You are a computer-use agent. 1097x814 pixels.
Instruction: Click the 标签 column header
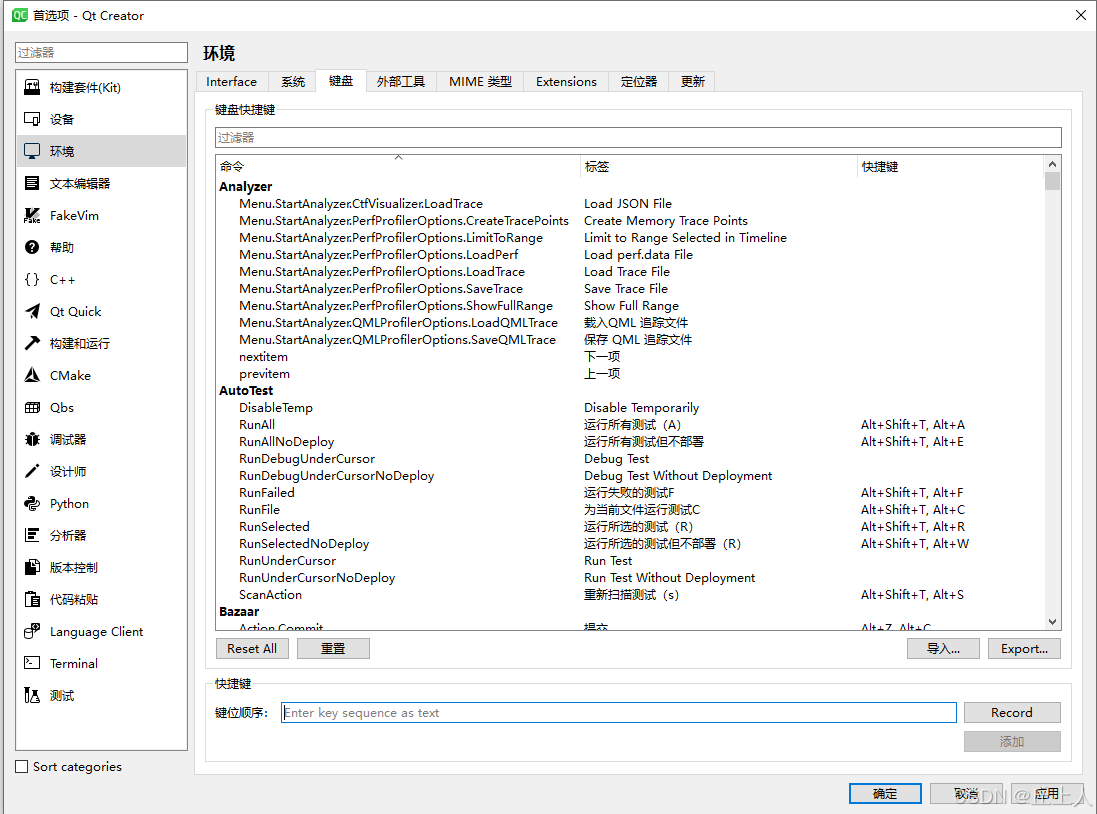pyautogui.click(x=719, y=167)
